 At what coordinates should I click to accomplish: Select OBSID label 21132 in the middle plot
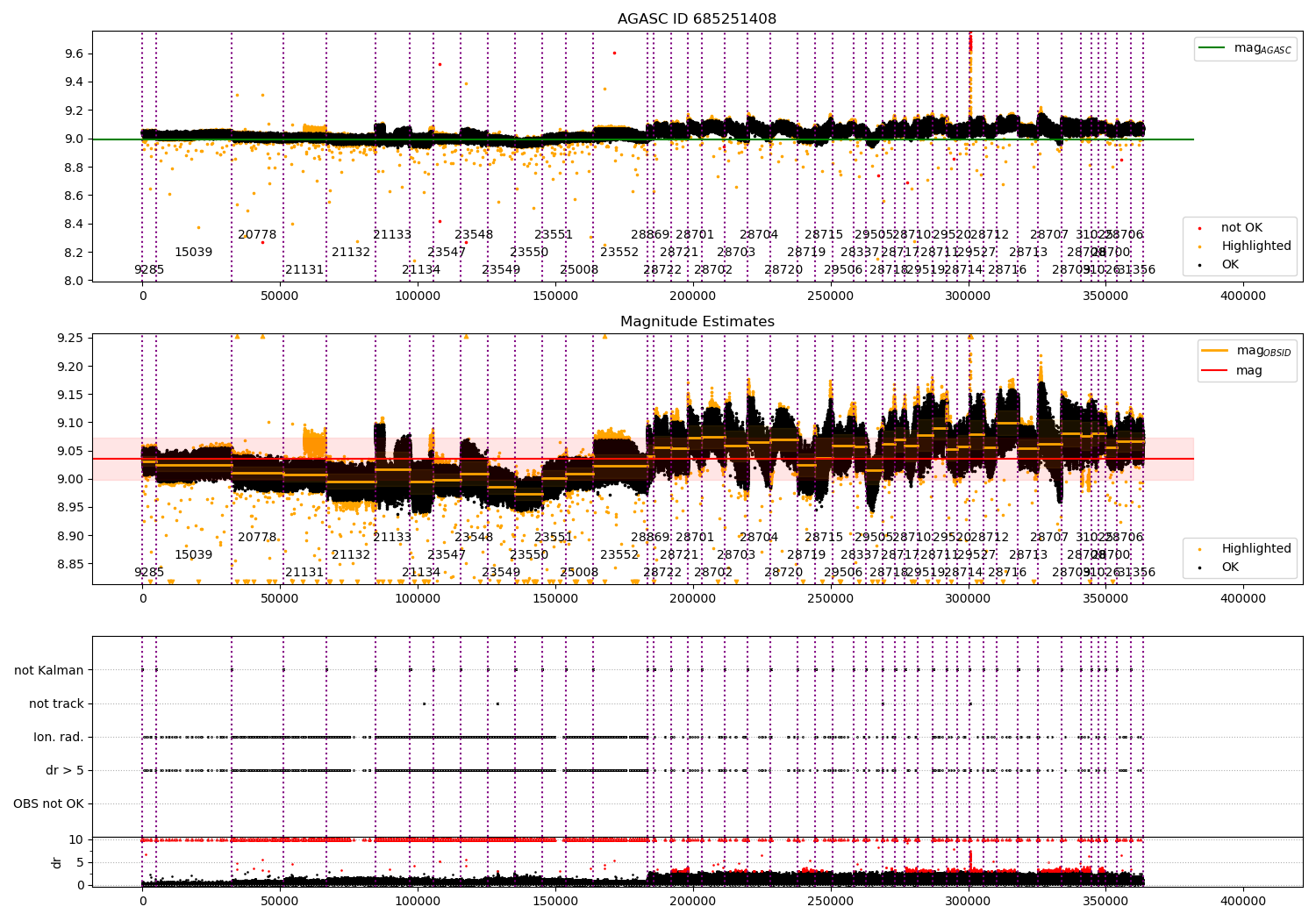pyautogui.click(x=351, y=555)
